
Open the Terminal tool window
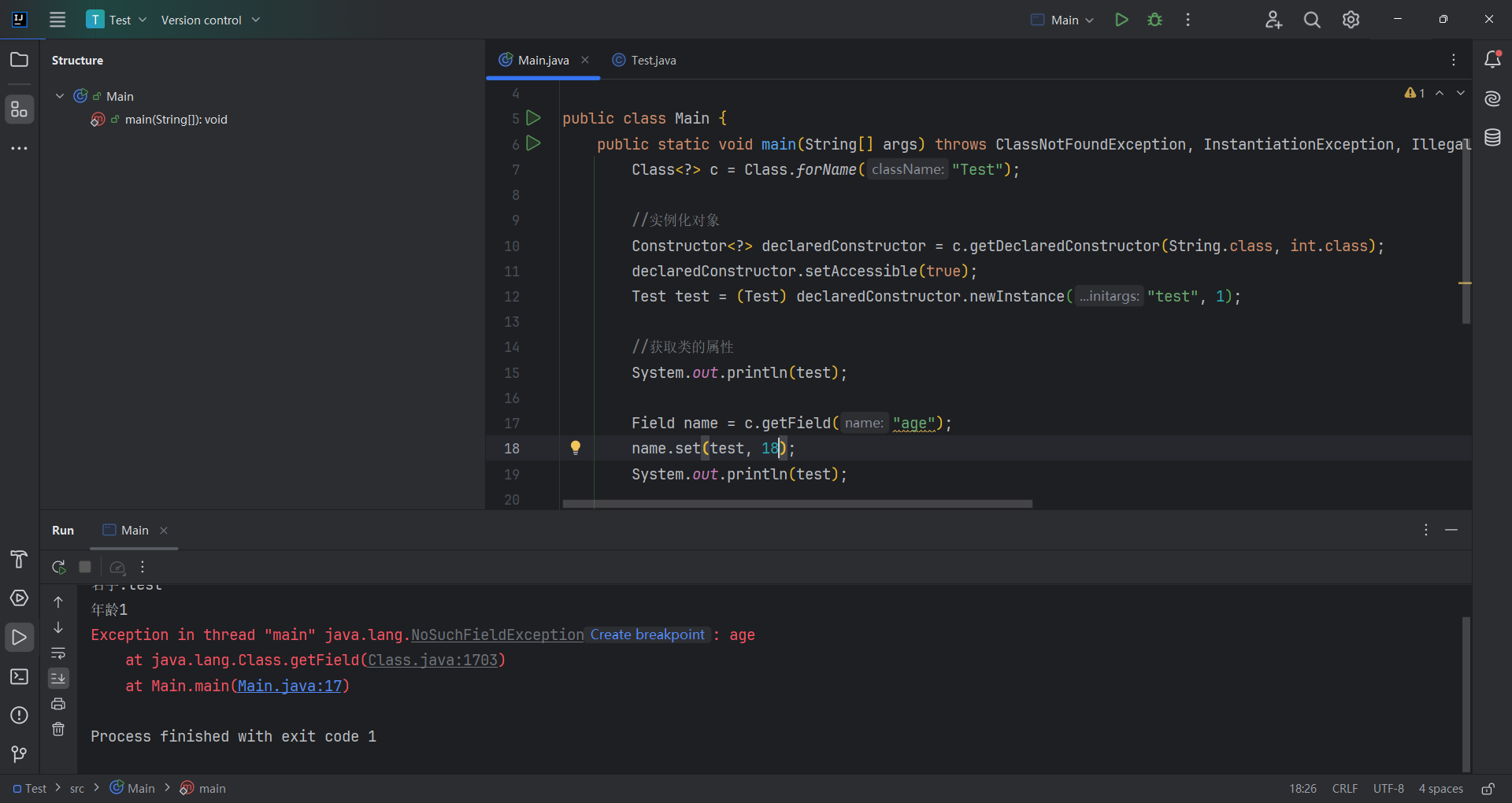coord(20,677)
